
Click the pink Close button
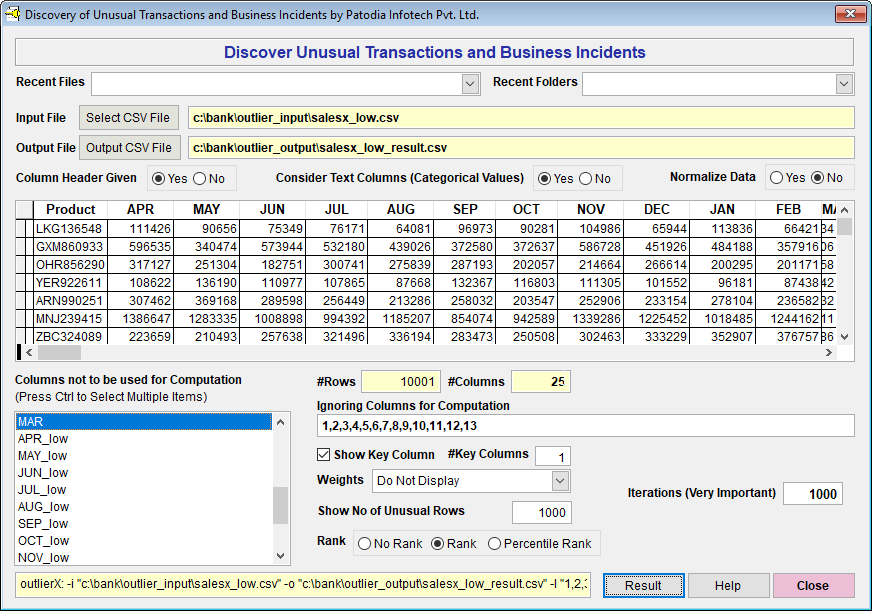(x=813, y=586)
